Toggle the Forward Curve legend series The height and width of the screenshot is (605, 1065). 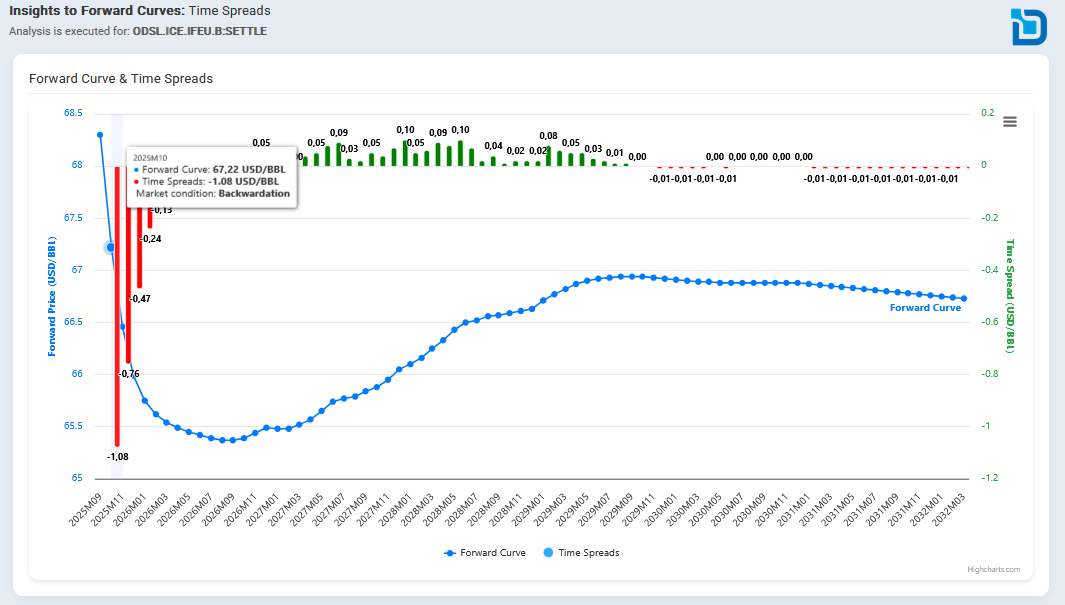pos(485,553)
